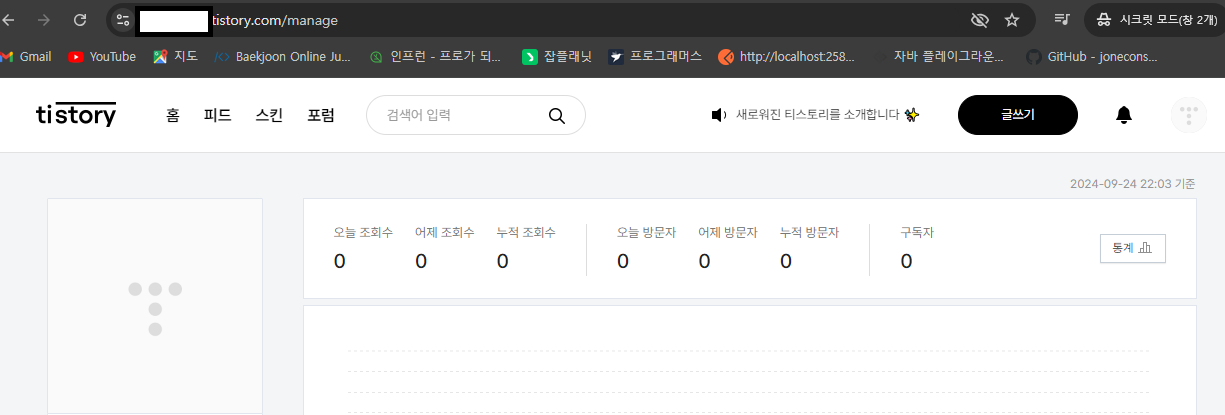Open the GitHub jonecons bookmark
The image size is (1225, 415).
(x=1093, y=57)
